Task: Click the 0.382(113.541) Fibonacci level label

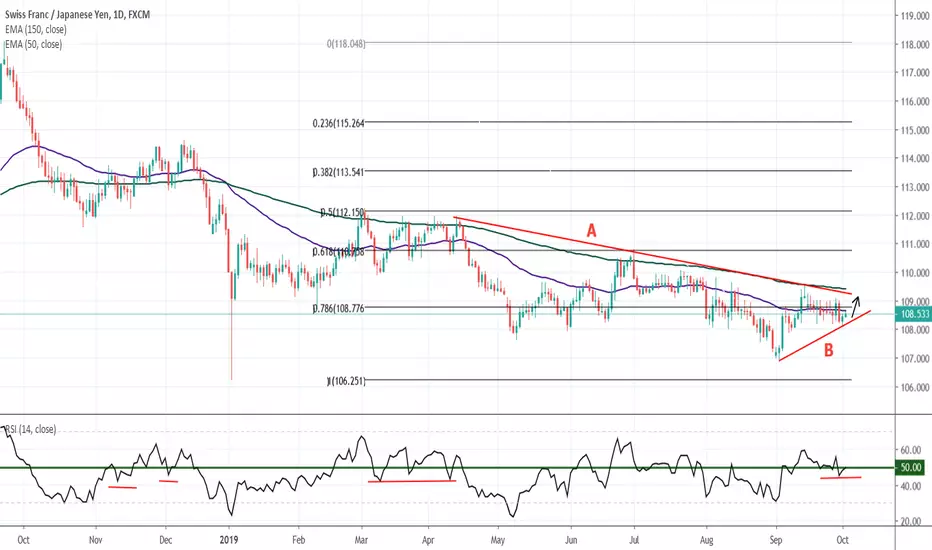Action: click(x=339, y=172)
